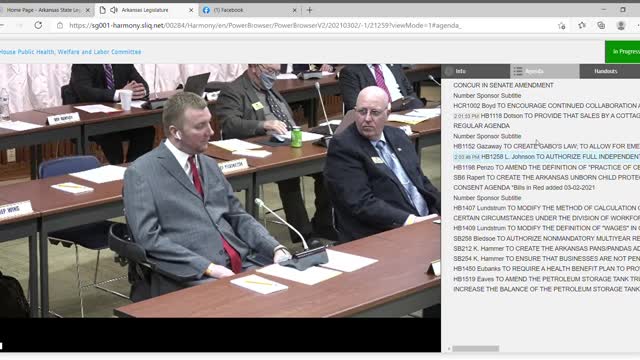Open the site info icon beside the URL
This screenshot has height=360, width=640.
[x=60, y=25]
